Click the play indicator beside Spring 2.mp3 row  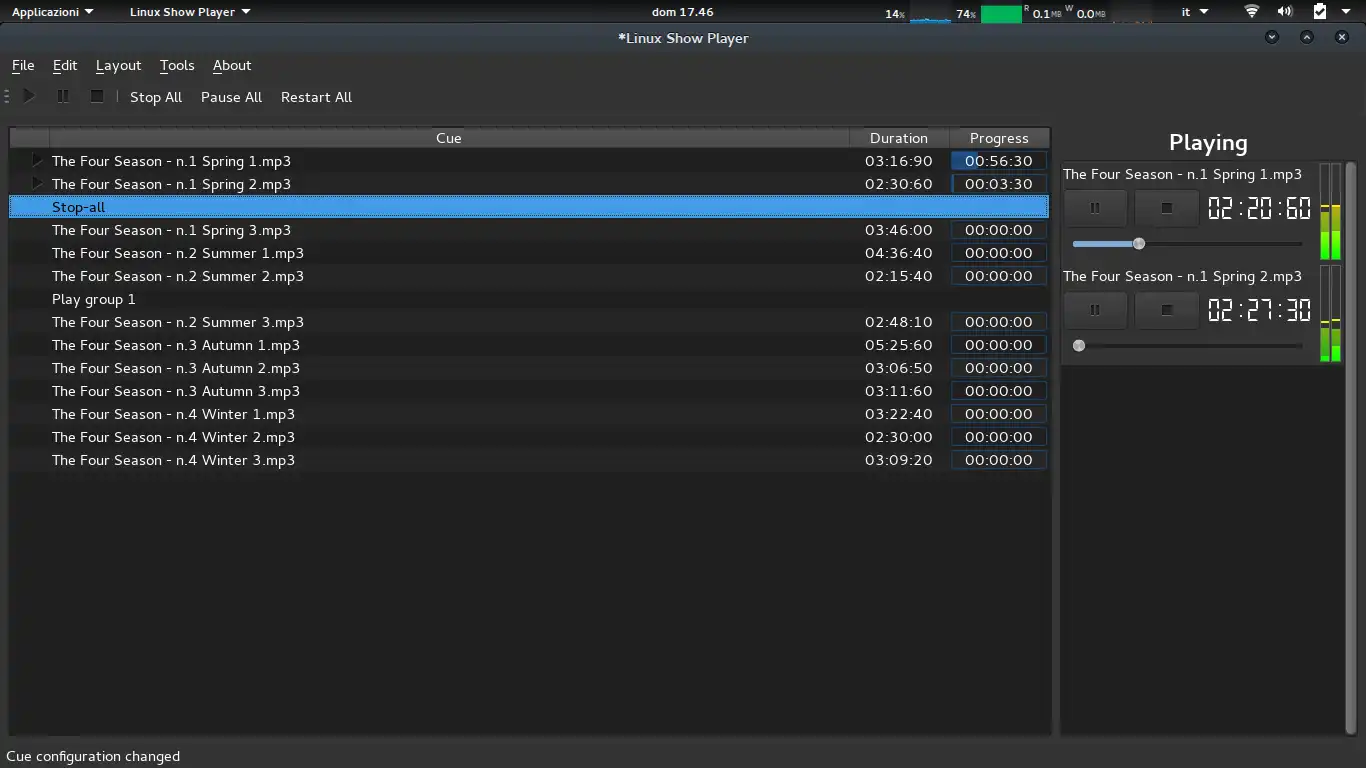click(x=38, y=184)
